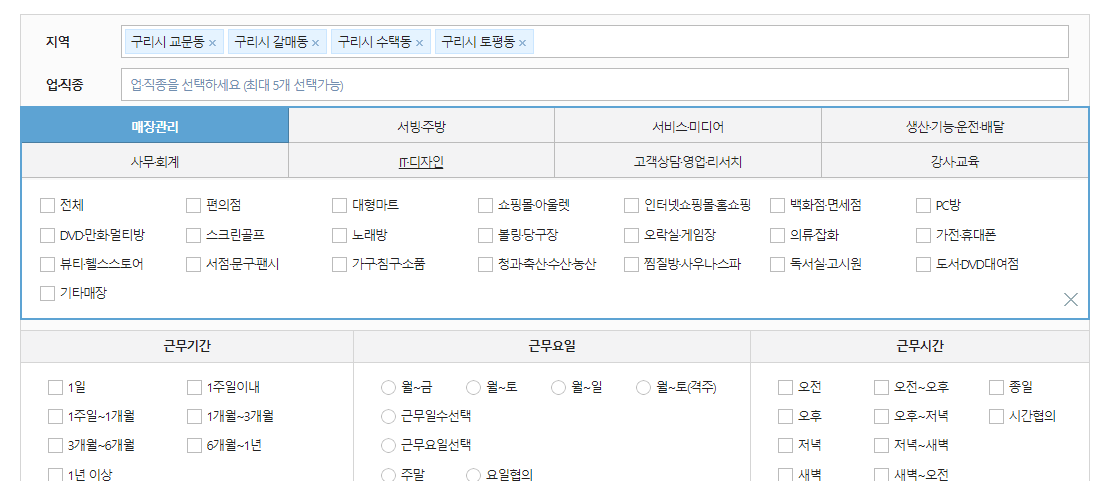Check the 기타매장 checkbox
Image resolution: width=1115 pixels, height=481 pixels.
pyautogui.click(x=48, y=293)
